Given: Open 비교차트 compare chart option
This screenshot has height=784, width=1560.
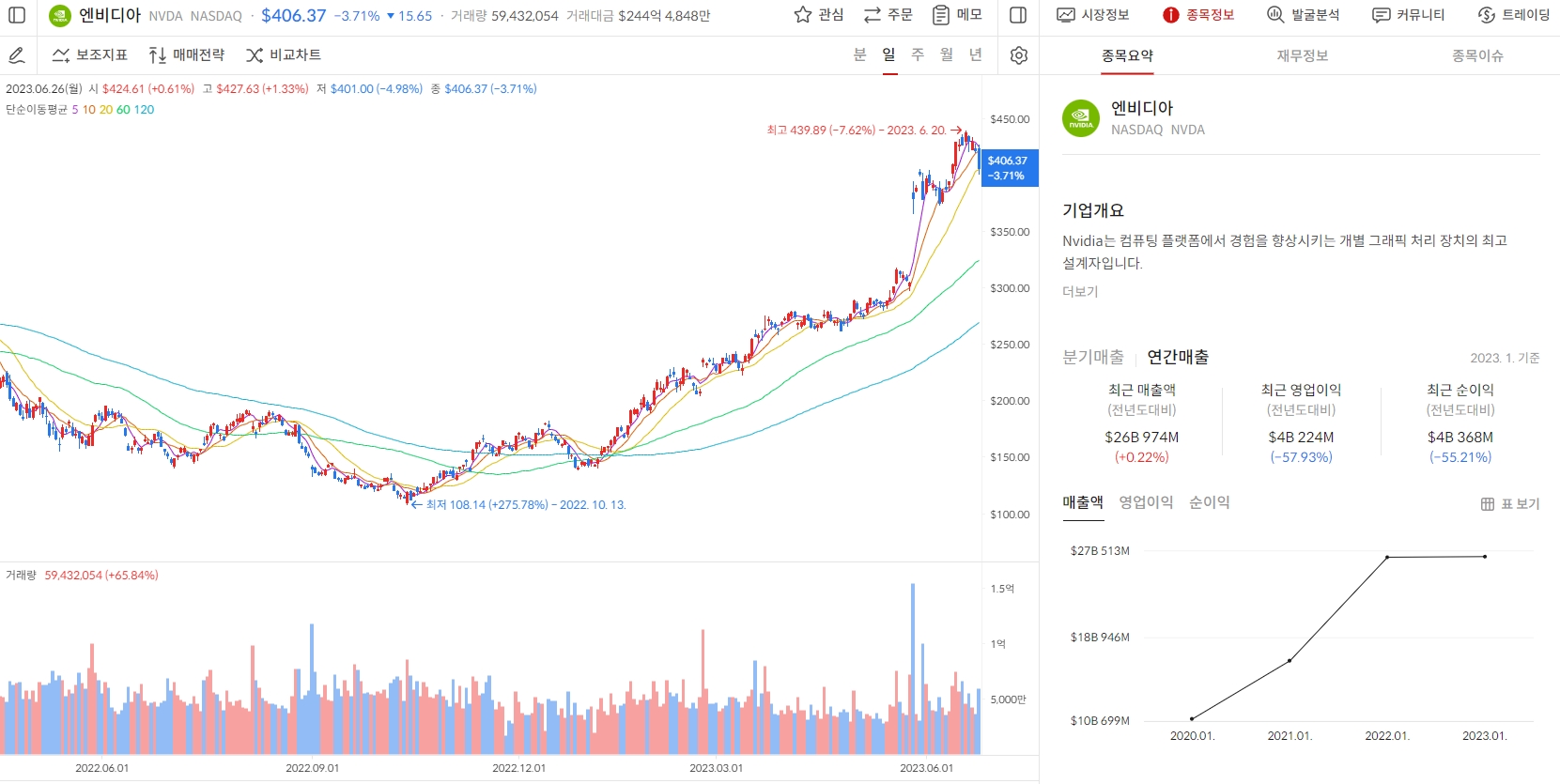Looking at the screenshot, I should pos(284,55).
